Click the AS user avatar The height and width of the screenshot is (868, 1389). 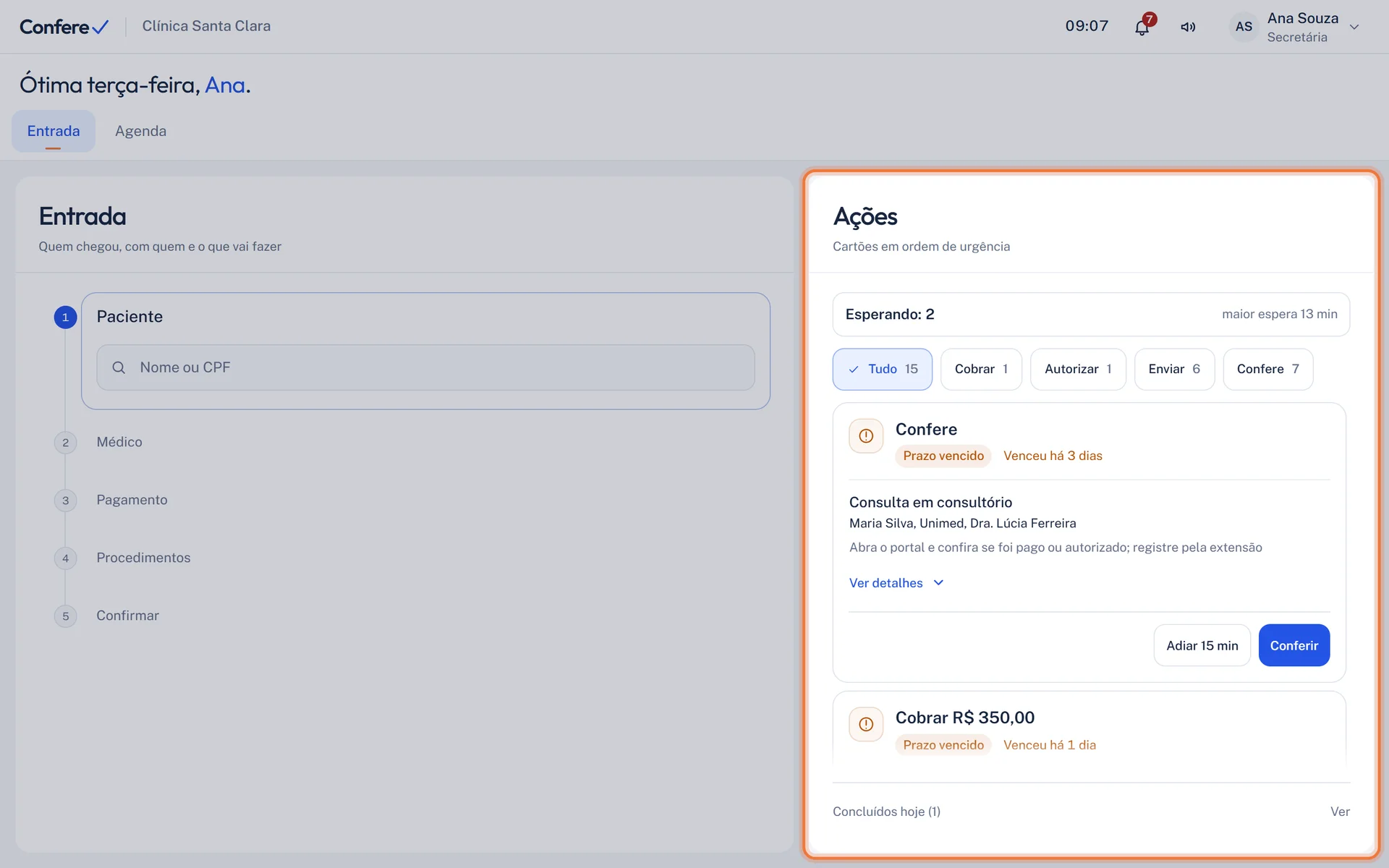(1244, 27)
